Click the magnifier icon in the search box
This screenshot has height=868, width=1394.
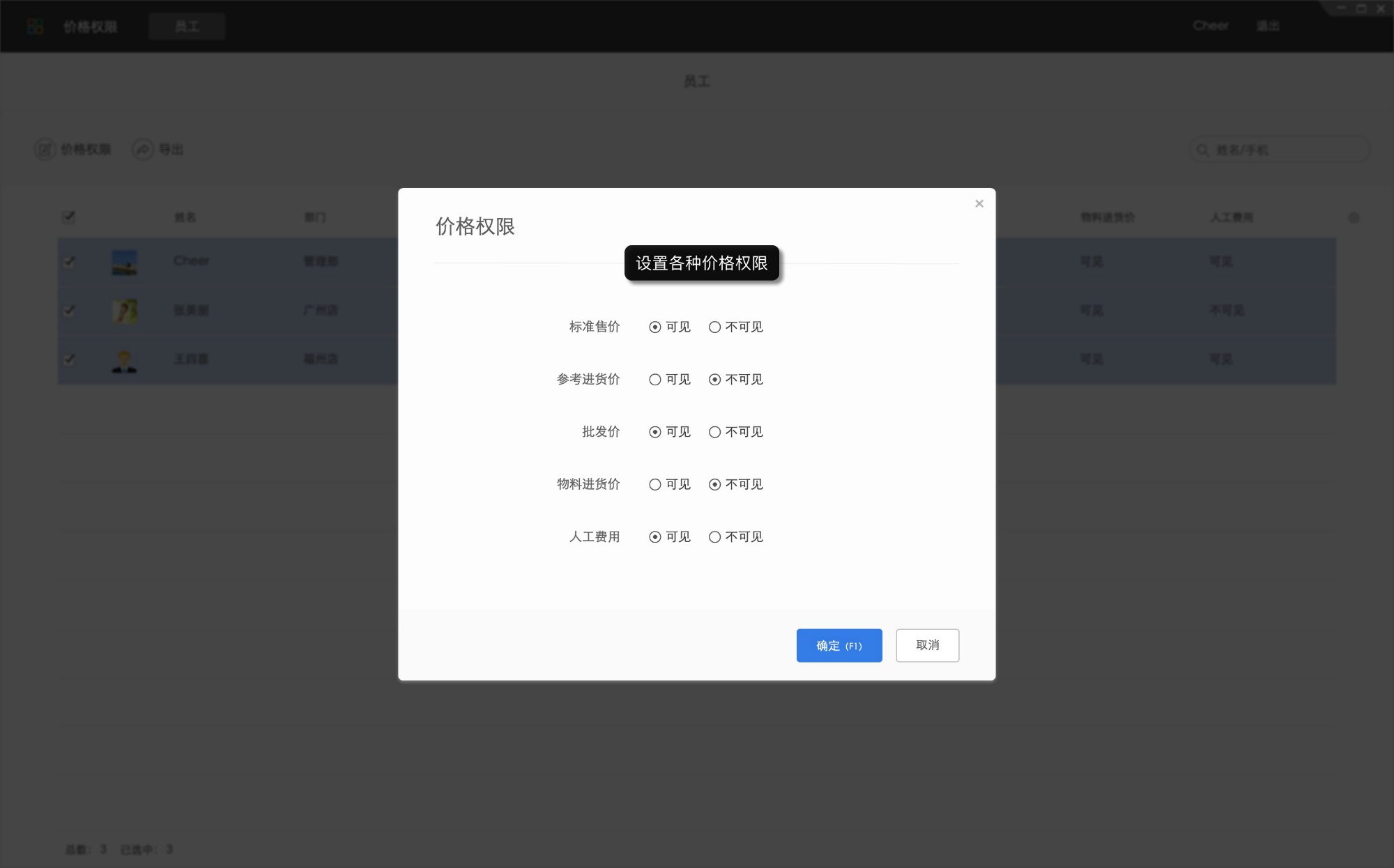tap(1202, 149)
